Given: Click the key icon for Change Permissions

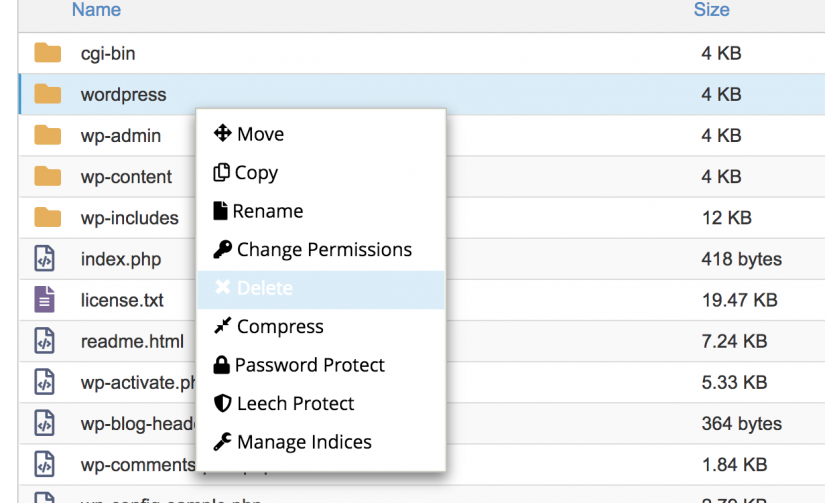Looking at the screenshot, I should point(223,249).
